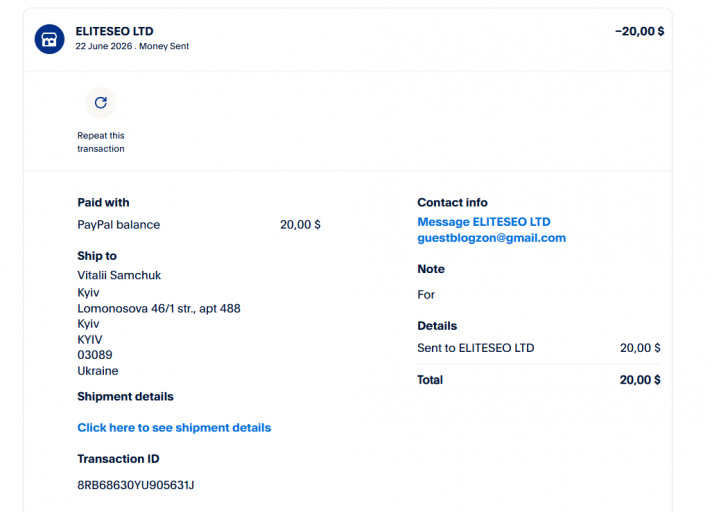
Task: Open Click here to see shipment details
Action: 174,428
